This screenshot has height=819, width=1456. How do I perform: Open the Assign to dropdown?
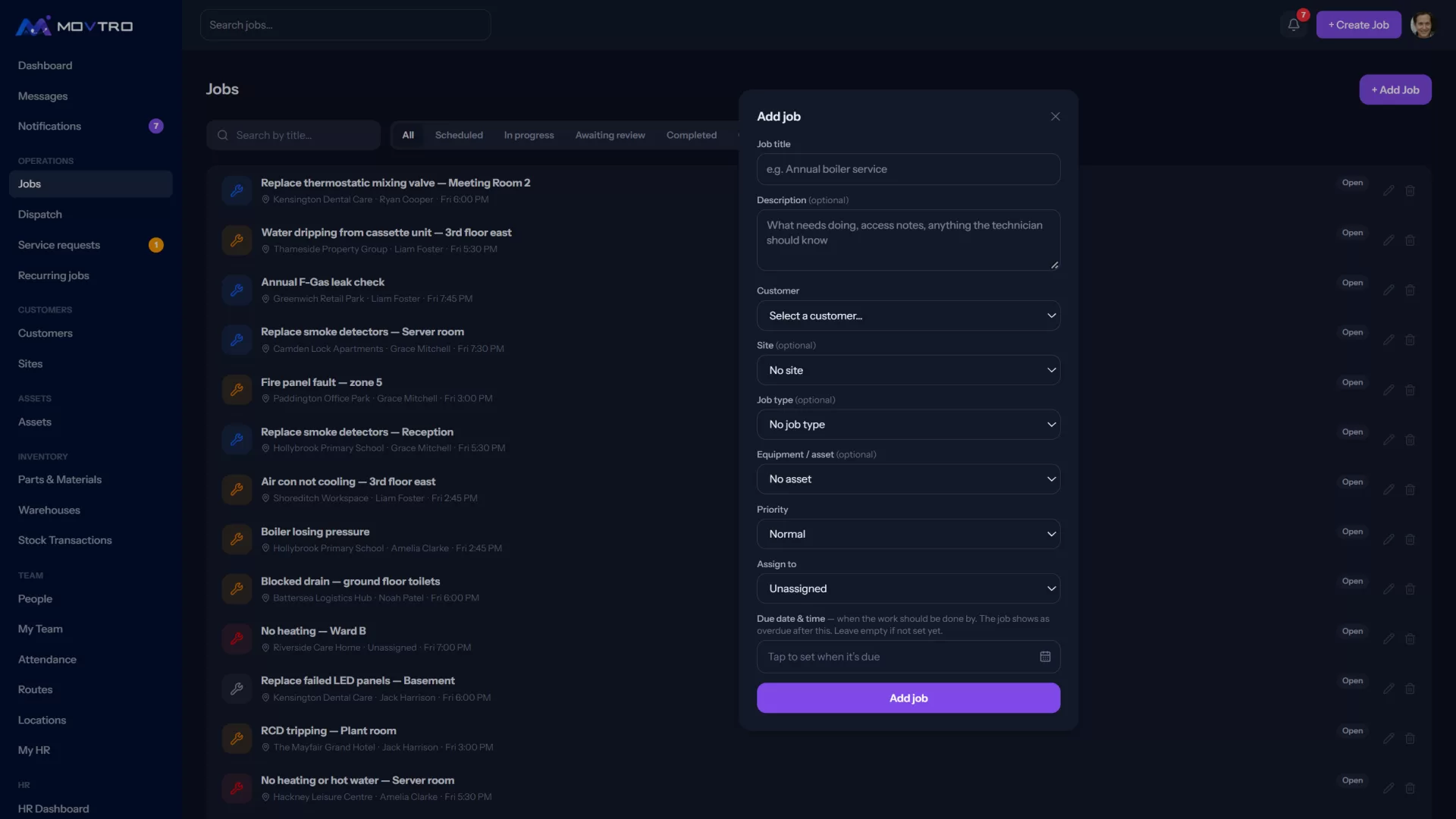pyautogui.click(x=908, y=588)
